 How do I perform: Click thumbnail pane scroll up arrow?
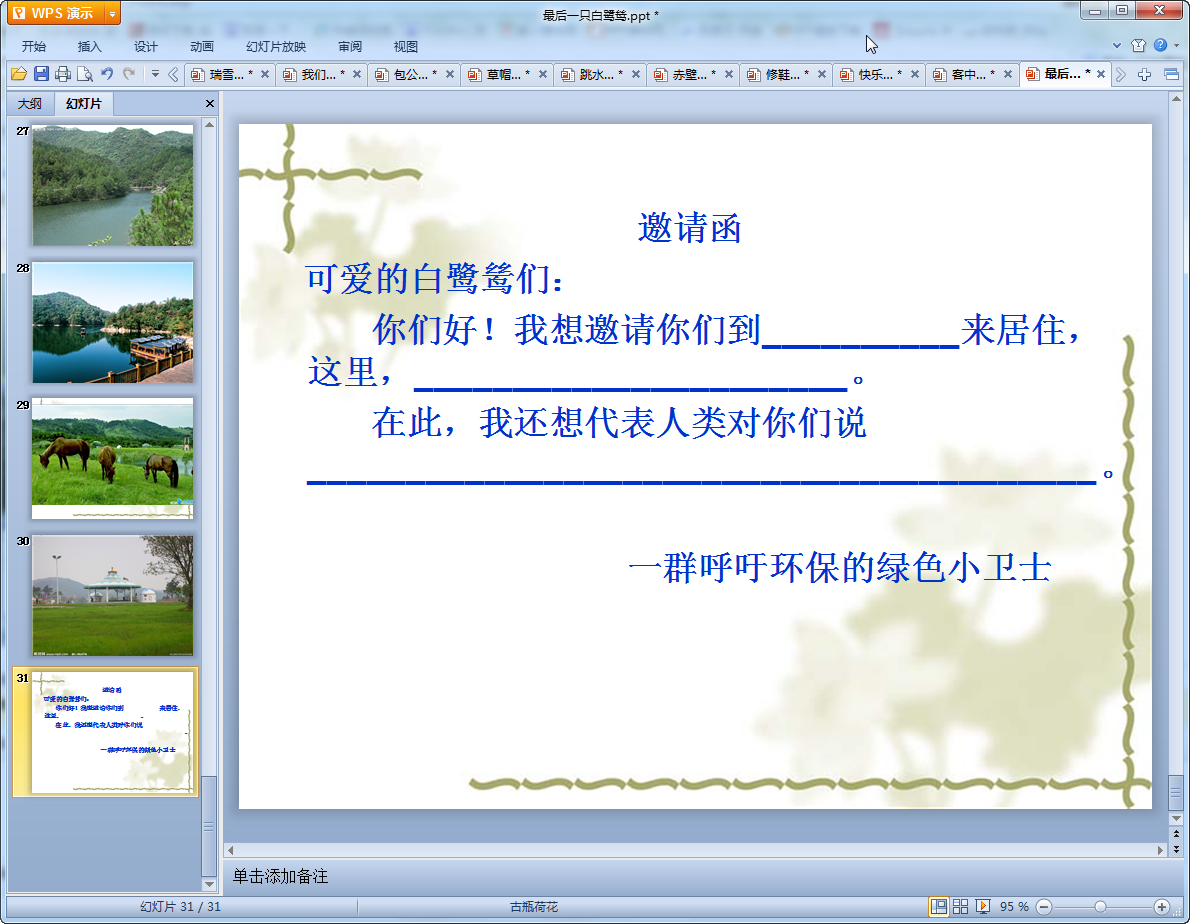[x=209, y=124]
